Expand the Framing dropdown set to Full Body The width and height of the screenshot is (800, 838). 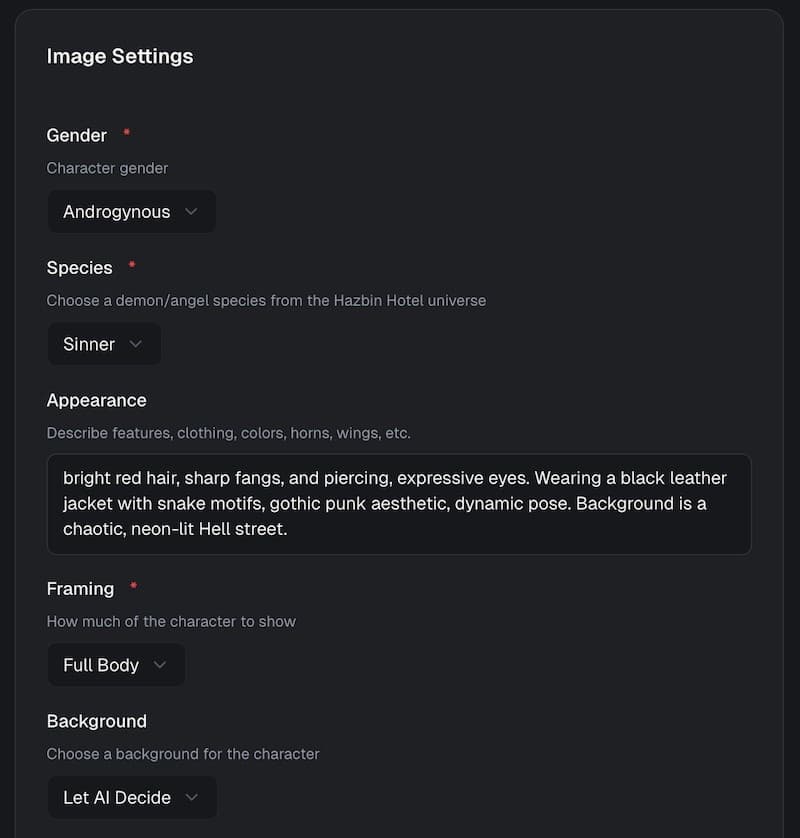pyautogui.click(x=115, y=665)
